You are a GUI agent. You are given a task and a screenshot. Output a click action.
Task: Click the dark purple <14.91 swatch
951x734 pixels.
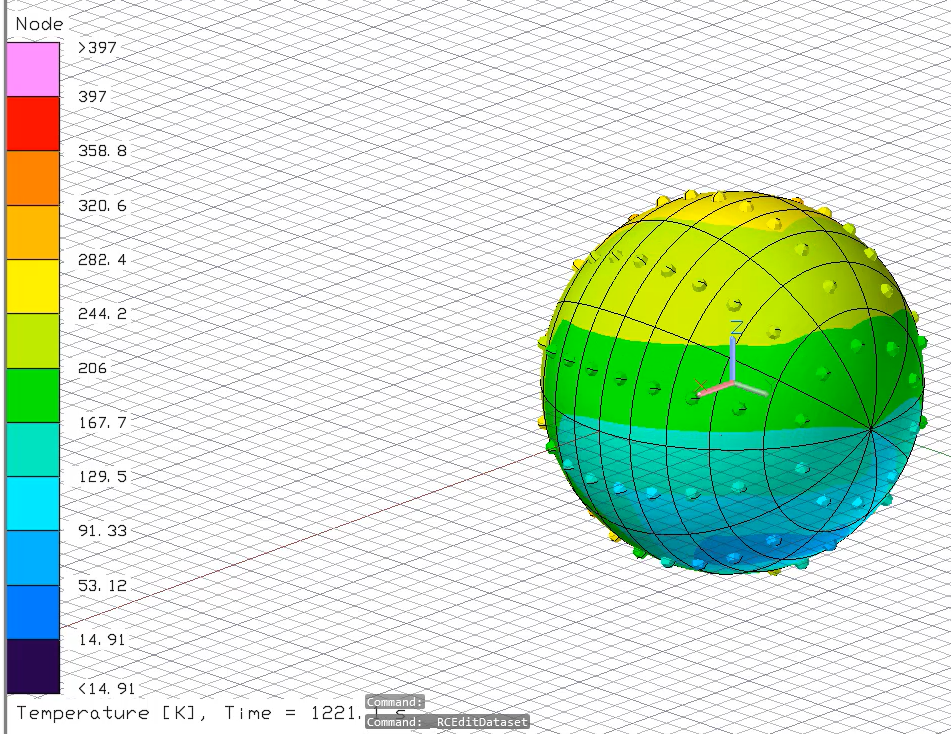click(33, 666)
